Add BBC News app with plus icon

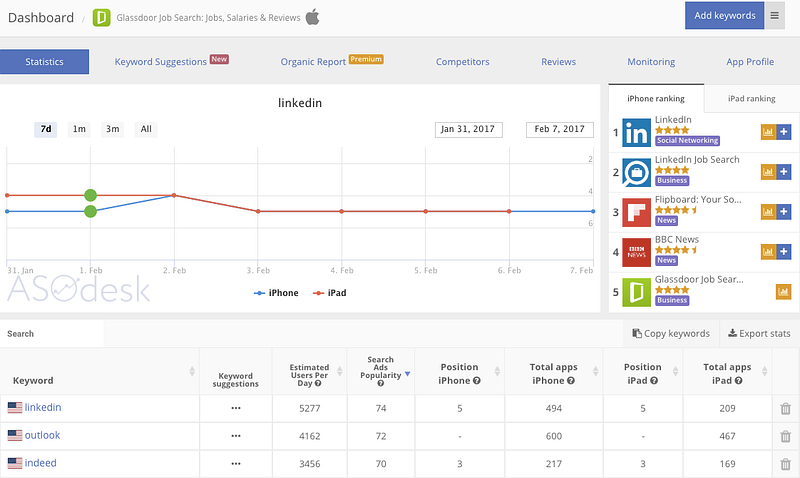(784, 252)
